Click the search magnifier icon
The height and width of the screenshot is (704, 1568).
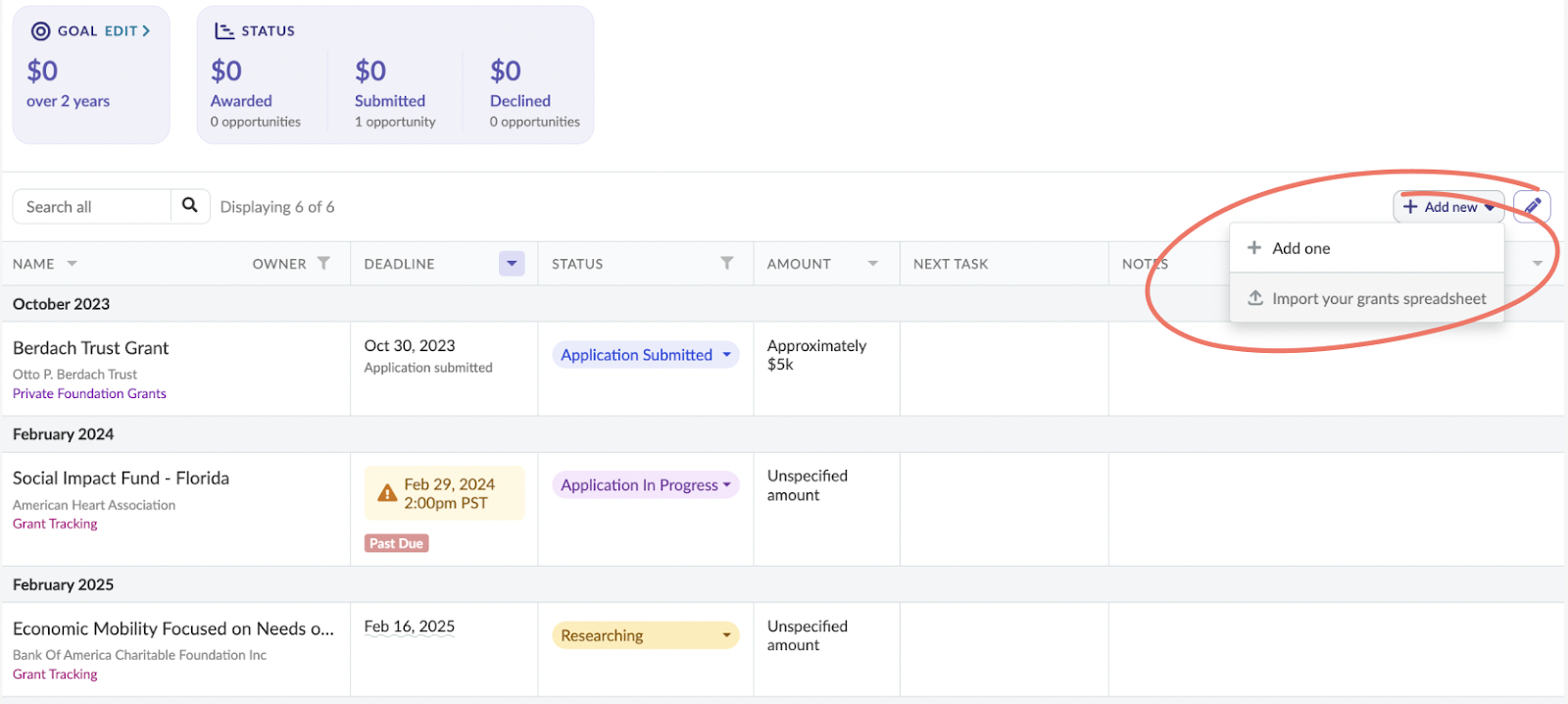tap(190, 206)
